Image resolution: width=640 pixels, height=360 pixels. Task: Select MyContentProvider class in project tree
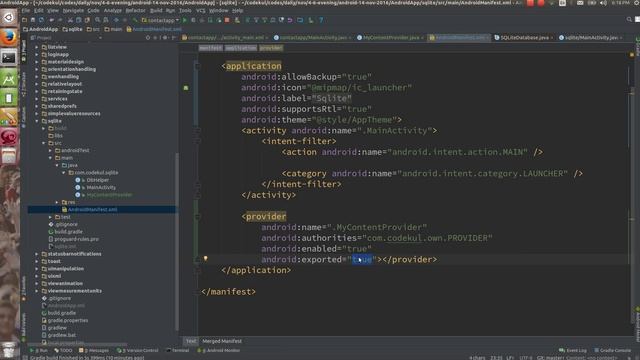[x=109, y=195]
